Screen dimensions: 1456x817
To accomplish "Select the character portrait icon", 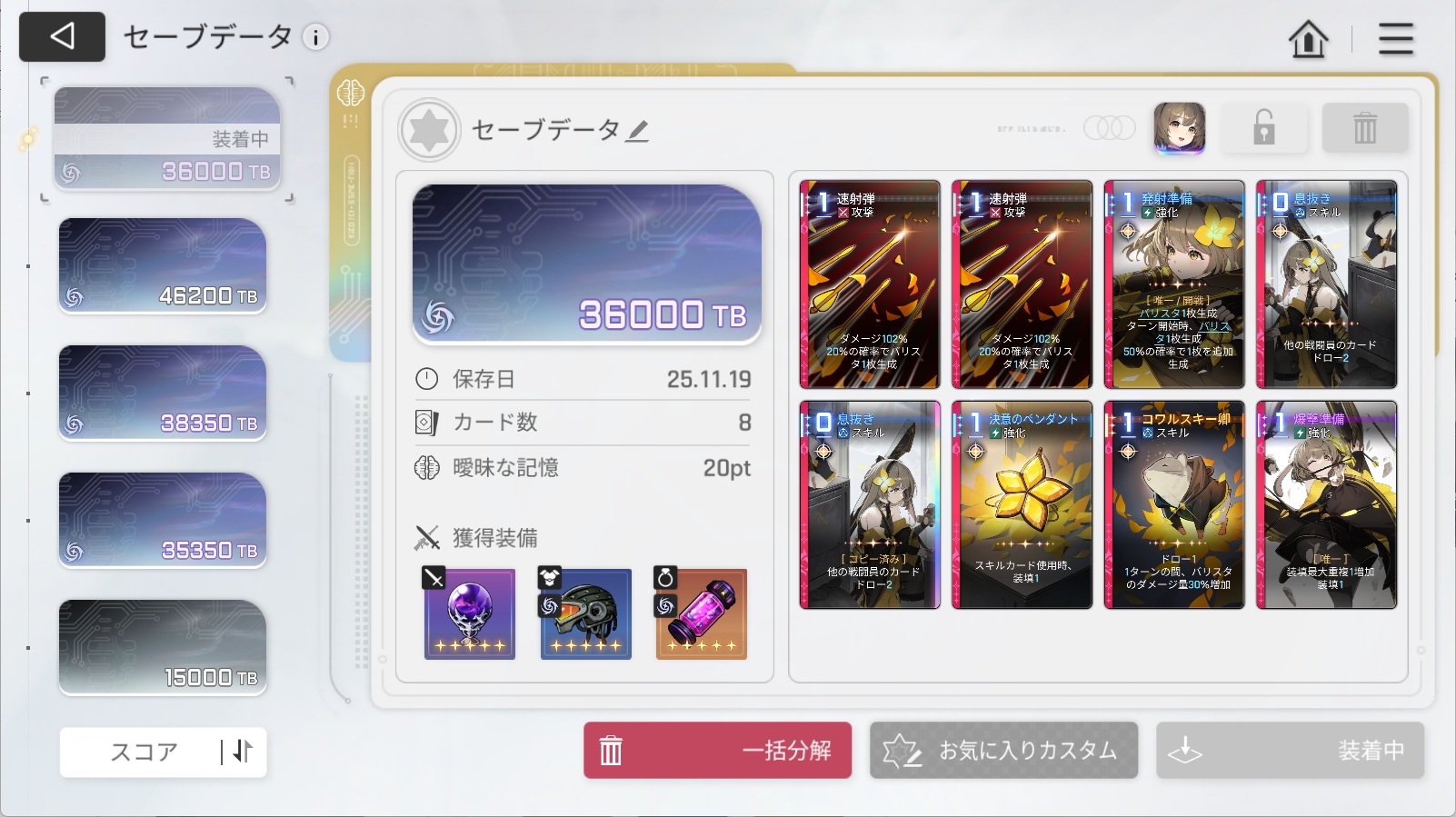I will [x=1179, y=127].
